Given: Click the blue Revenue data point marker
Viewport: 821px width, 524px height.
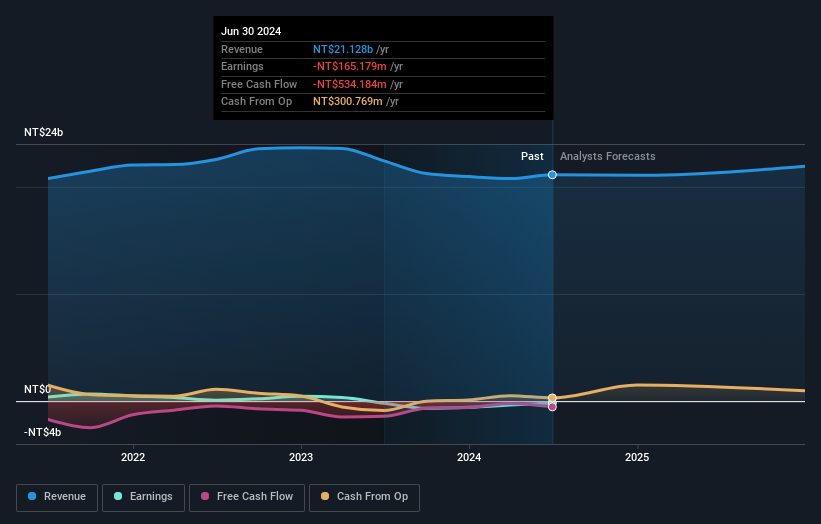Looking at the screenshot, I should click(x=552, y=175).
